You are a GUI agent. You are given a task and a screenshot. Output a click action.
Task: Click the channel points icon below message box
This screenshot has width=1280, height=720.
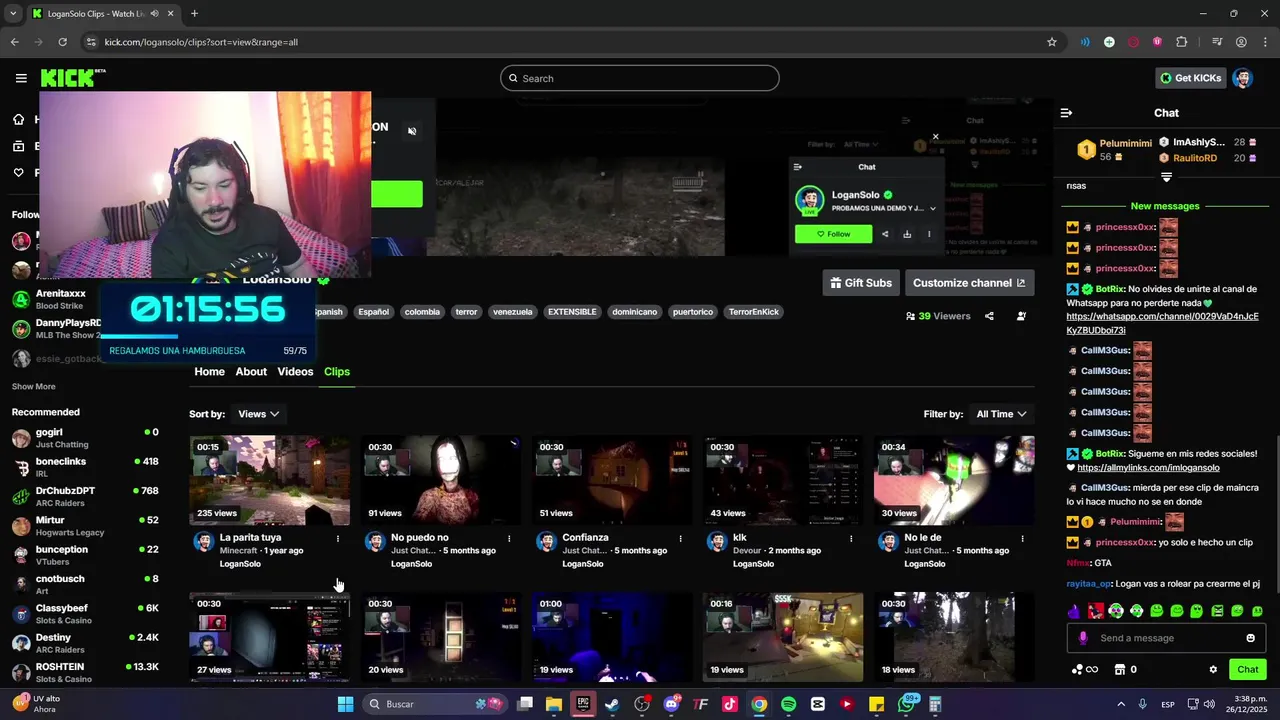pos(1085,670)
